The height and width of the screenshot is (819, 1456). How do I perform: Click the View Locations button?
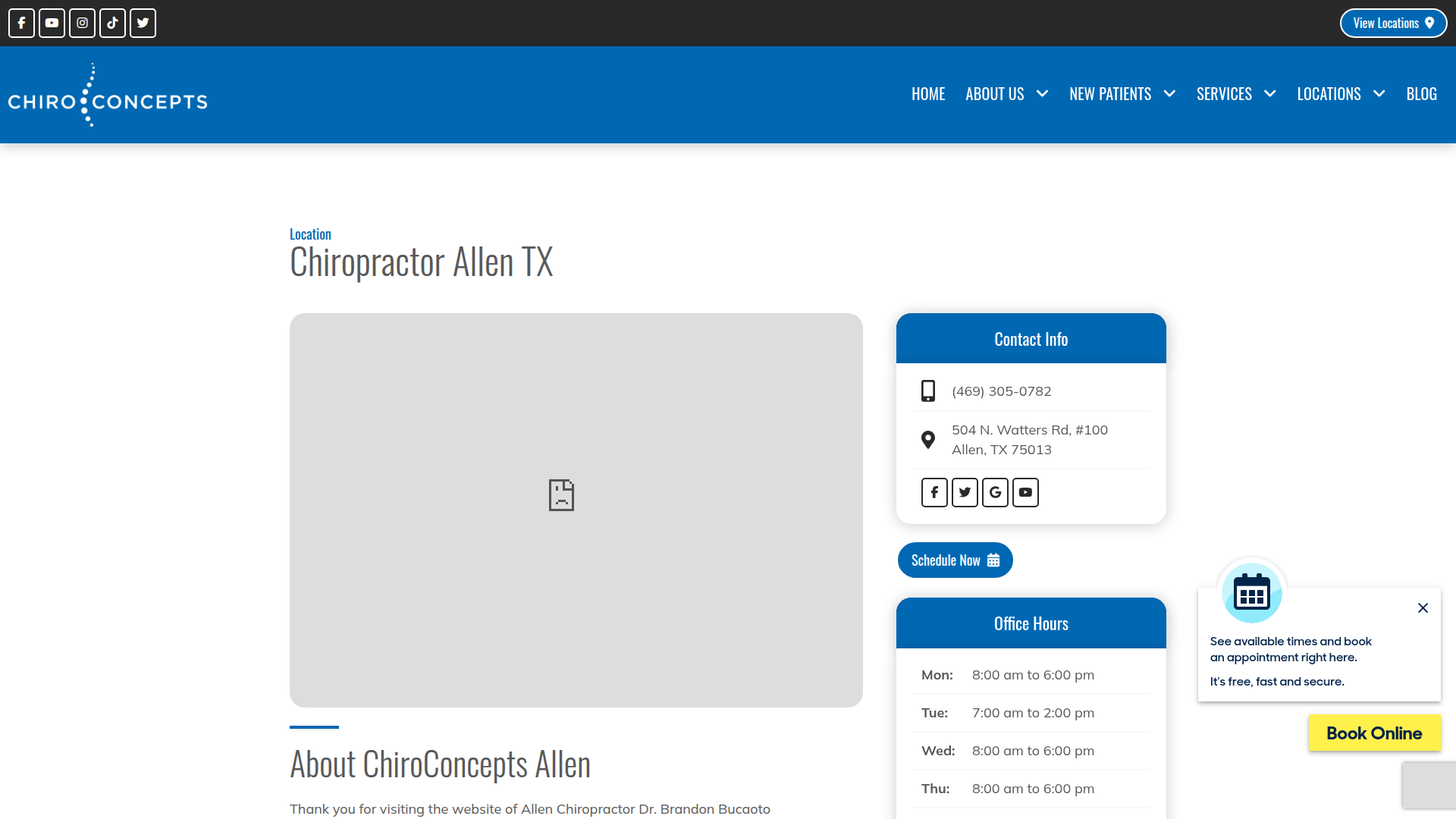tap(1393, 23)
